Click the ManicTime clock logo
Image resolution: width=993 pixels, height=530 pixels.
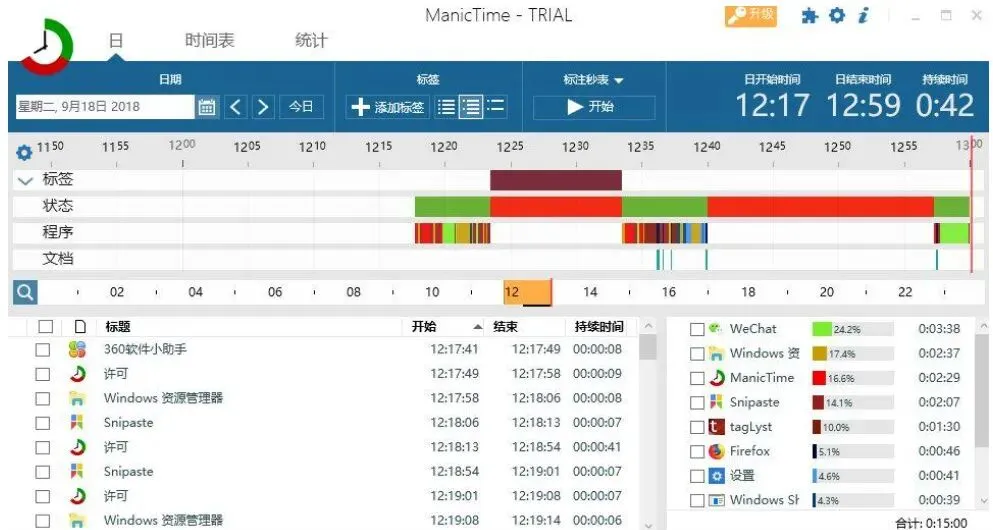(46, 46)
